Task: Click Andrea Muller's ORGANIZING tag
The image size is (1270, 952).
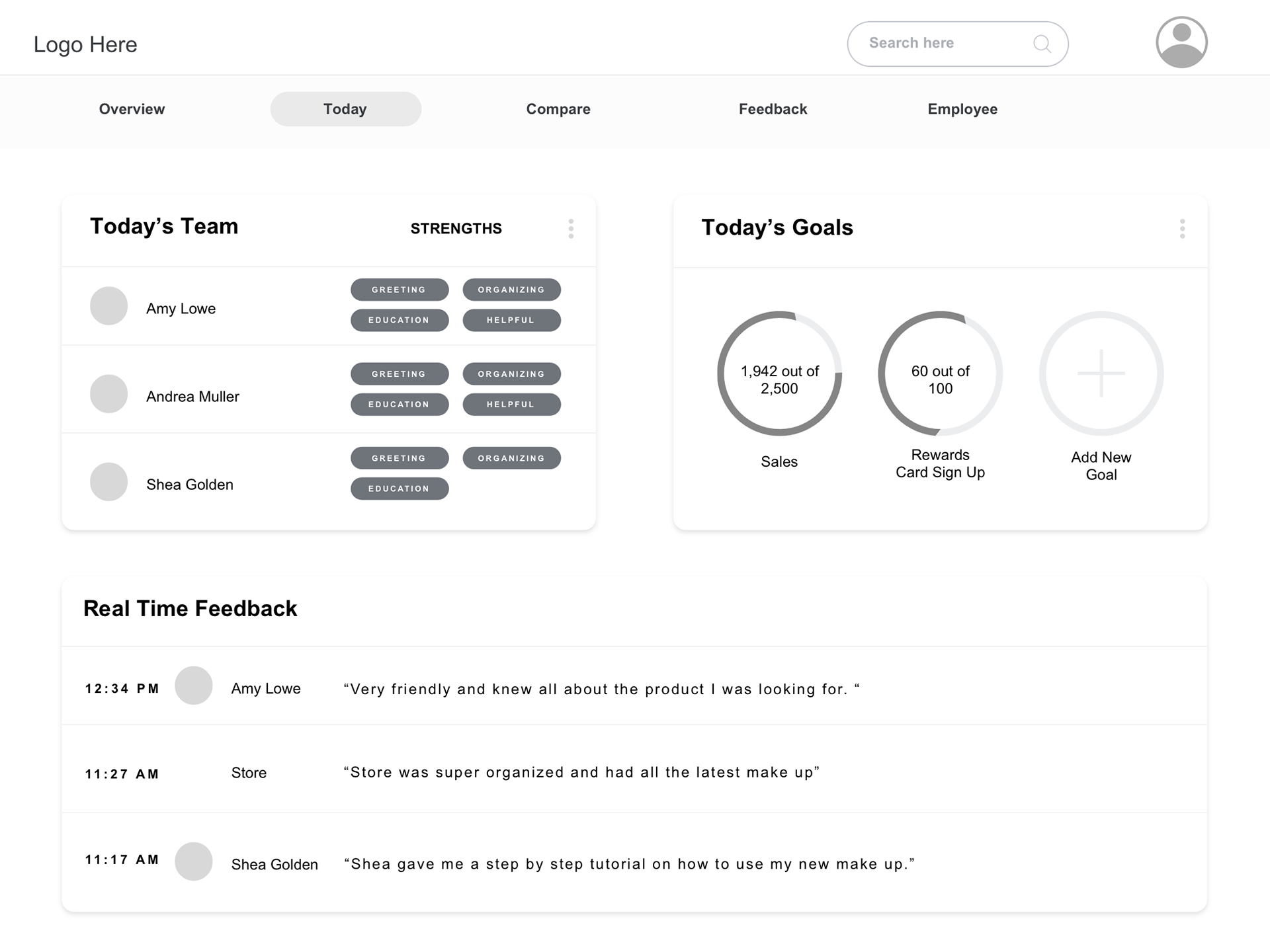Action: [x=511, y=374]
